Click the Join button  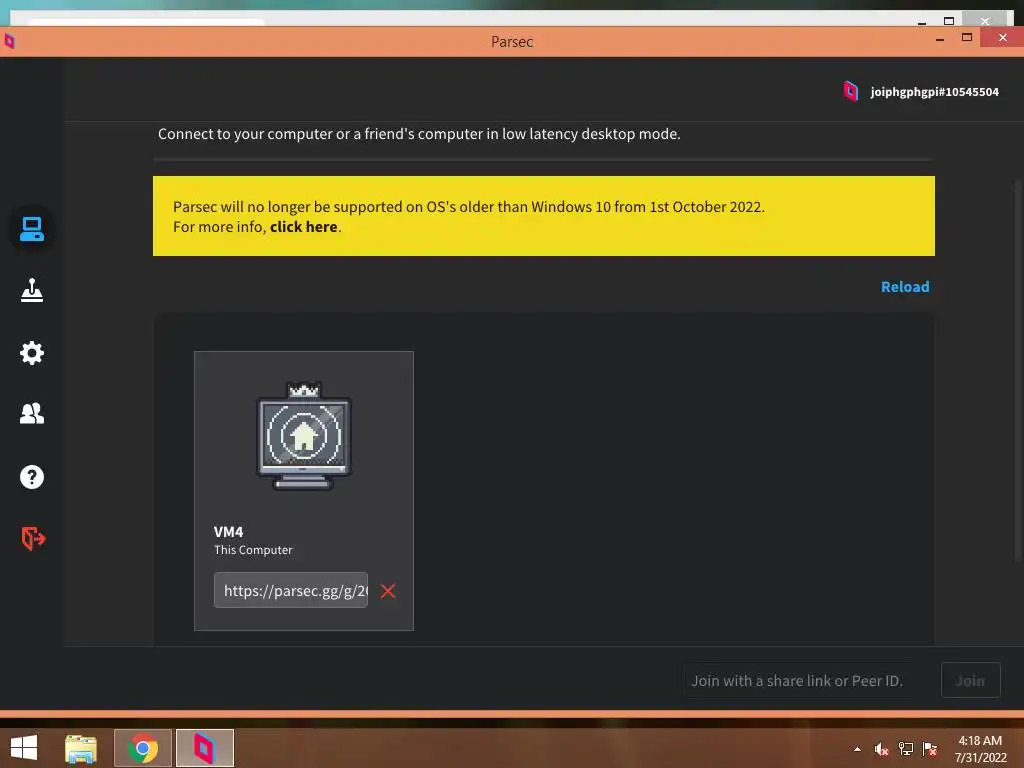coord(970,680)
